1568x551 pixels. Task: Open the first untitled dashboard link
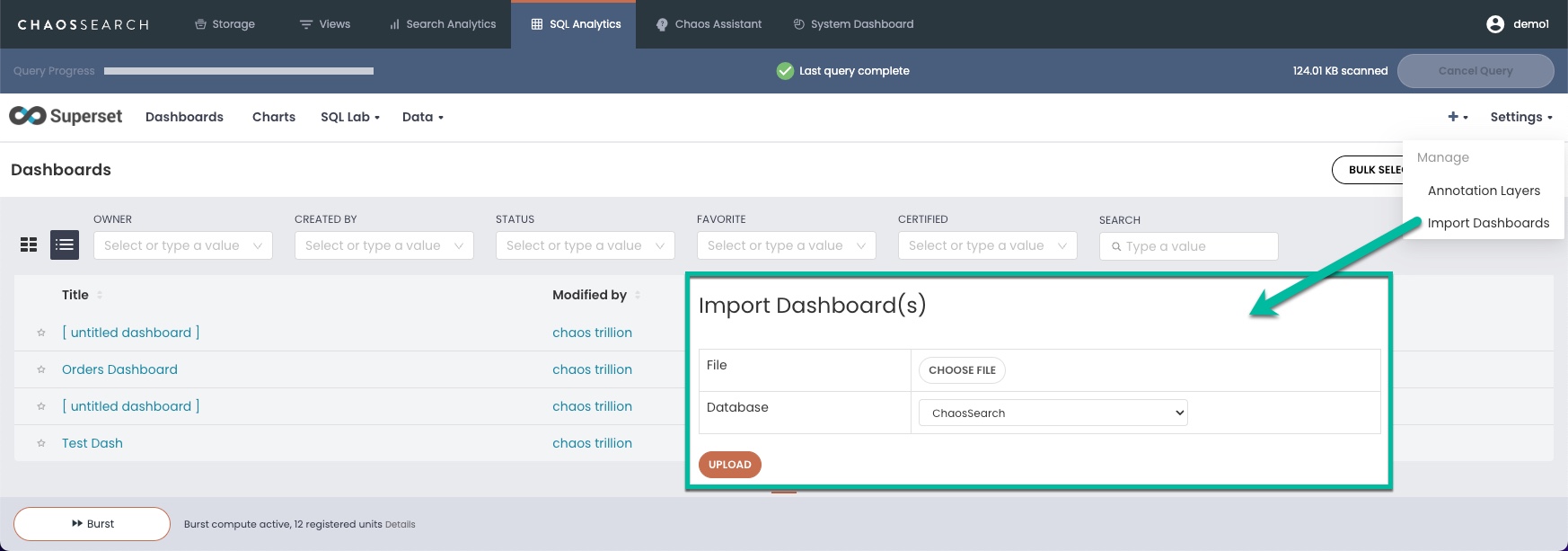point(131,333)
